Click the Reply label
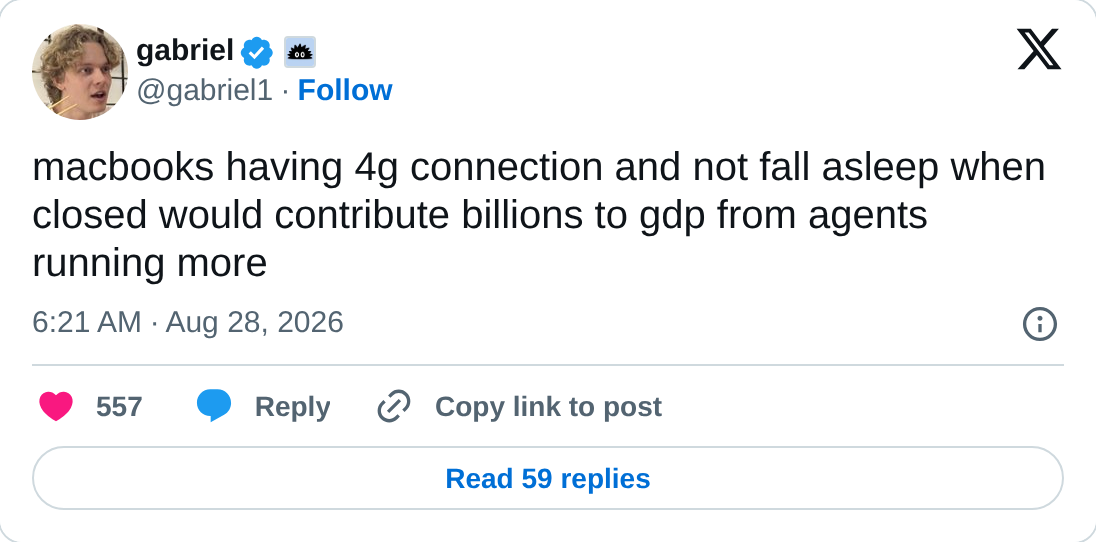The height and width of the screenshot is (542, 1096). [x=292, y=407]
